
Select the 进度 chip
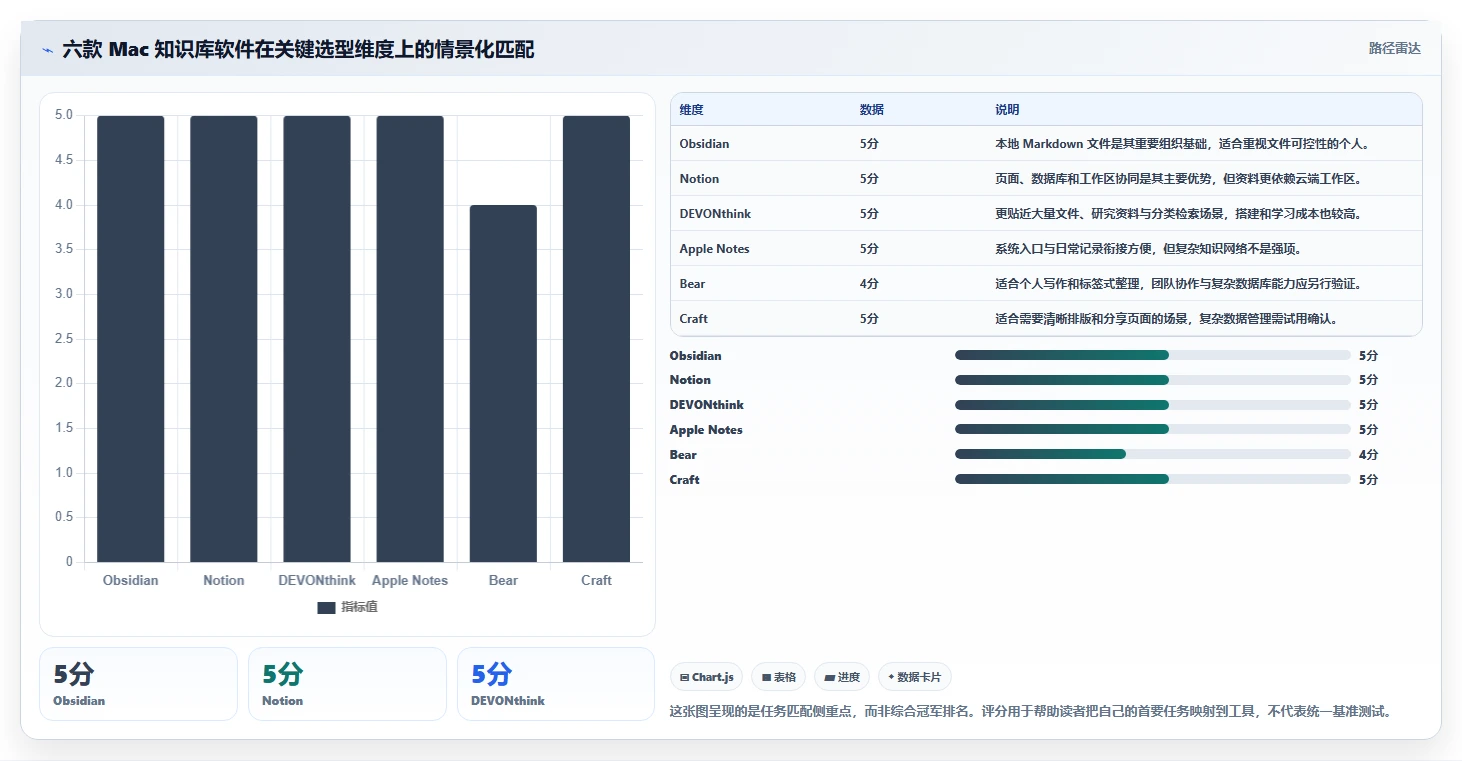(x=842, y=677)
